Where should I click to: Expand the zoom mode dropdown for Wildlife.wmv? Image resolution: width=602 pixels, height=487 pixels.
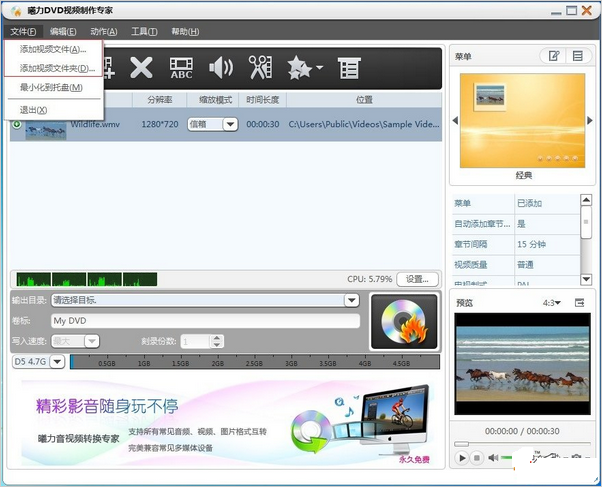click(x=230, y=124)
